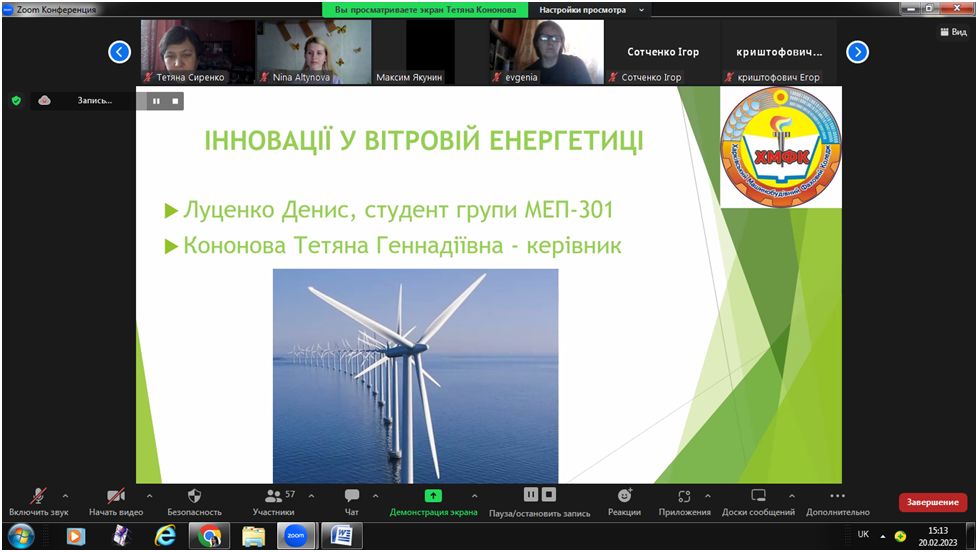The image size is (978, 552).
Task: Click the taskbar icon right of media player
Action: click(121, 536)
